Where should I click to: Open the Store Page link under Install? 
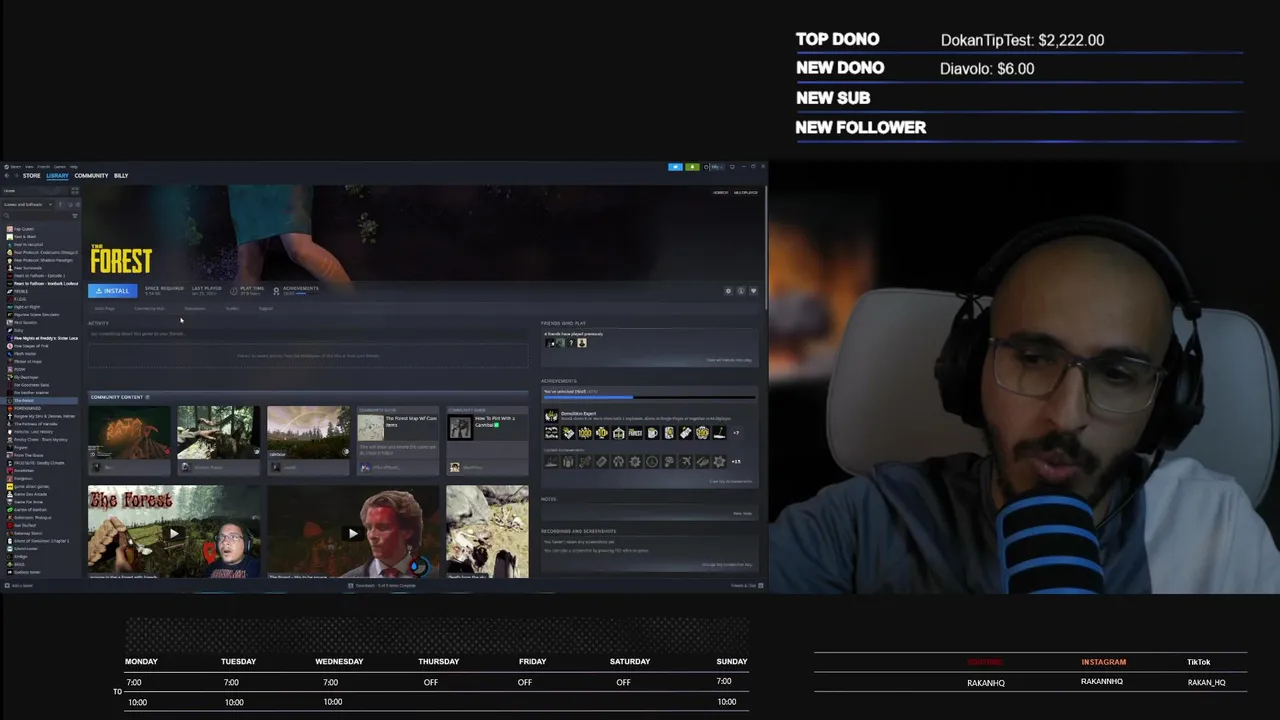coord(105,309)
